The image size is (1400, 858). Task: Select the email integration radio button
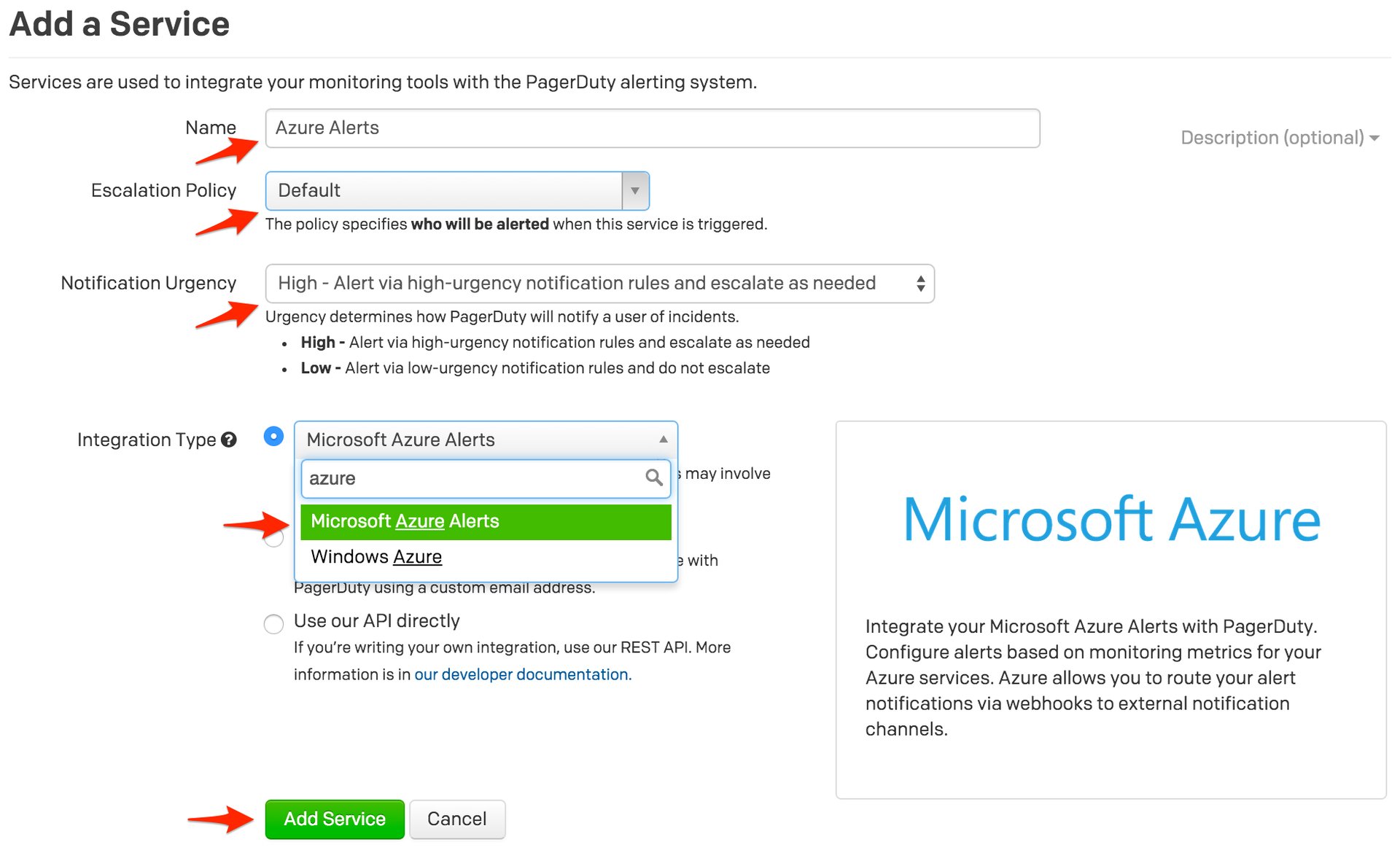(273, 538)
